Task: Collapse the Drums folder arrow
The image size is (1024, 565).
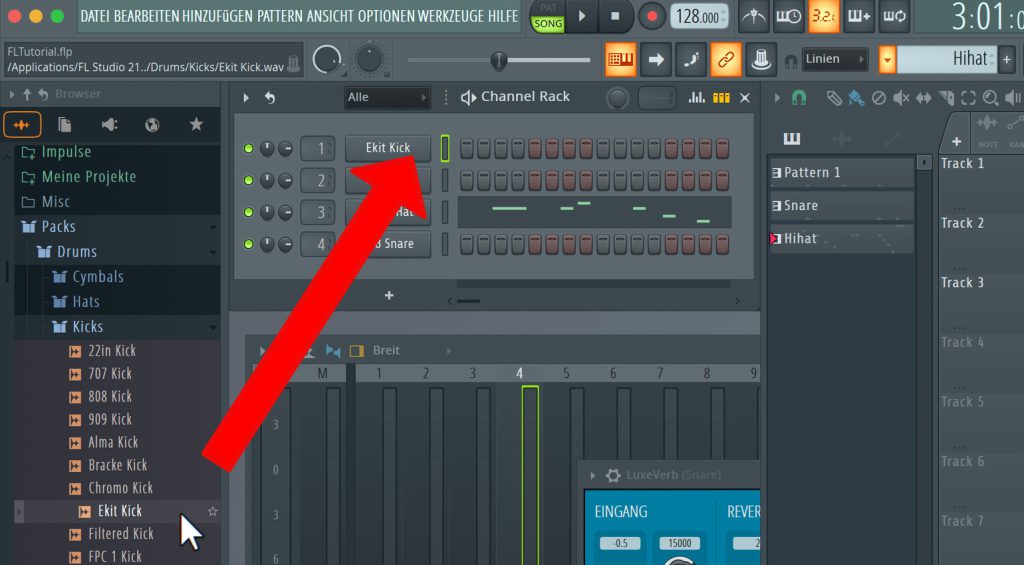Action: pos(213,252)
